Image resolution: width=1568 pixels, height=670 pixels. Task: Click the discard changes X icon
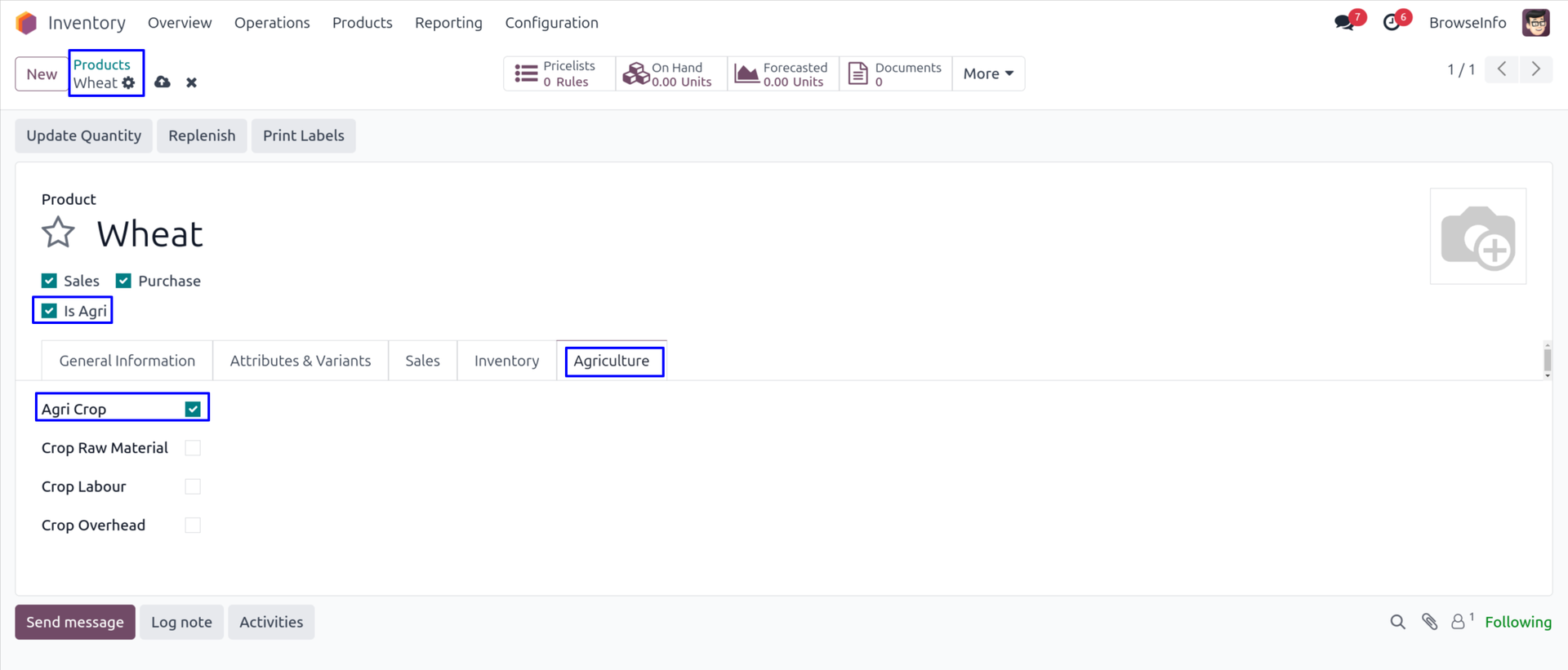(191, 82)
